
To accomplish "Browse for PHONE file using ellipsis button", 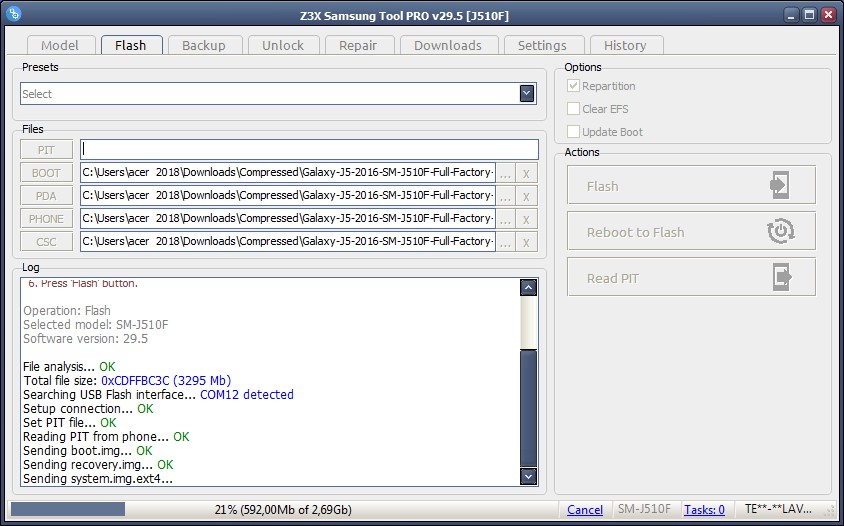I will (505, 219).
